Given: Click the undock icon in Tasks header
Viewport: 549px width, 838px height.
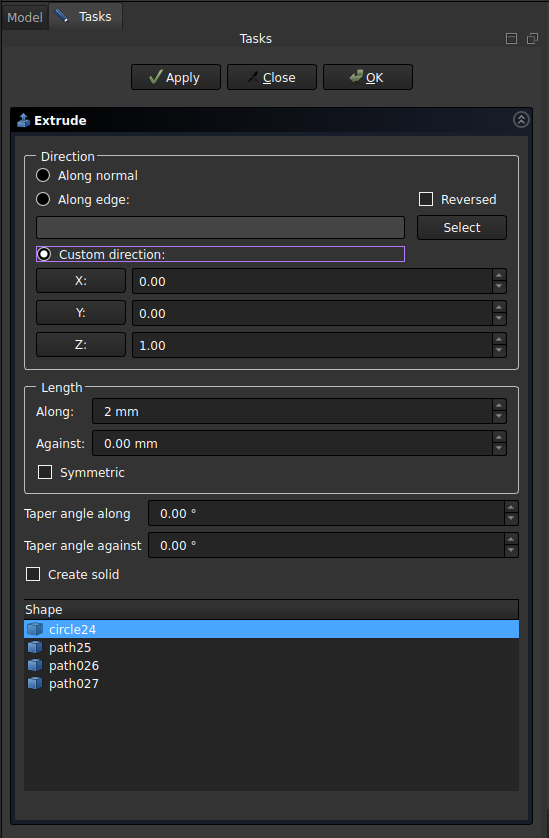Looking at the screenshot, I should point(532,38).
